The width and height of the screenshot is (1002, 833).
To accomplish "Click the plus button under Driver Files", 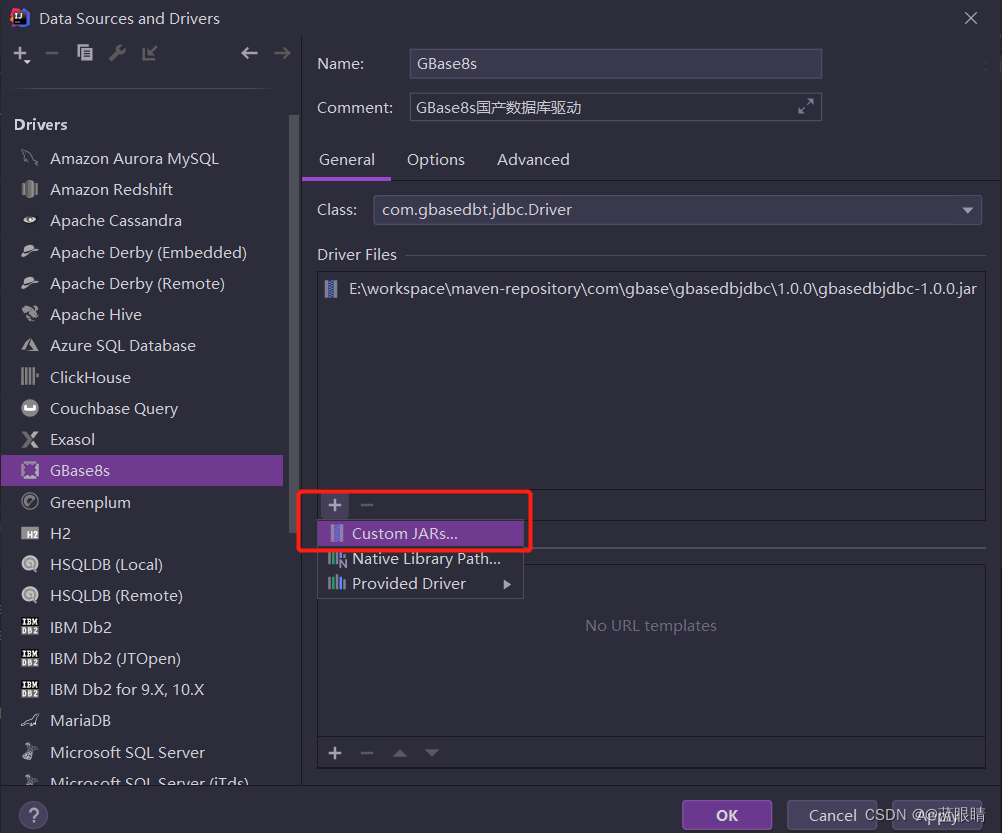I will [335, 505].
